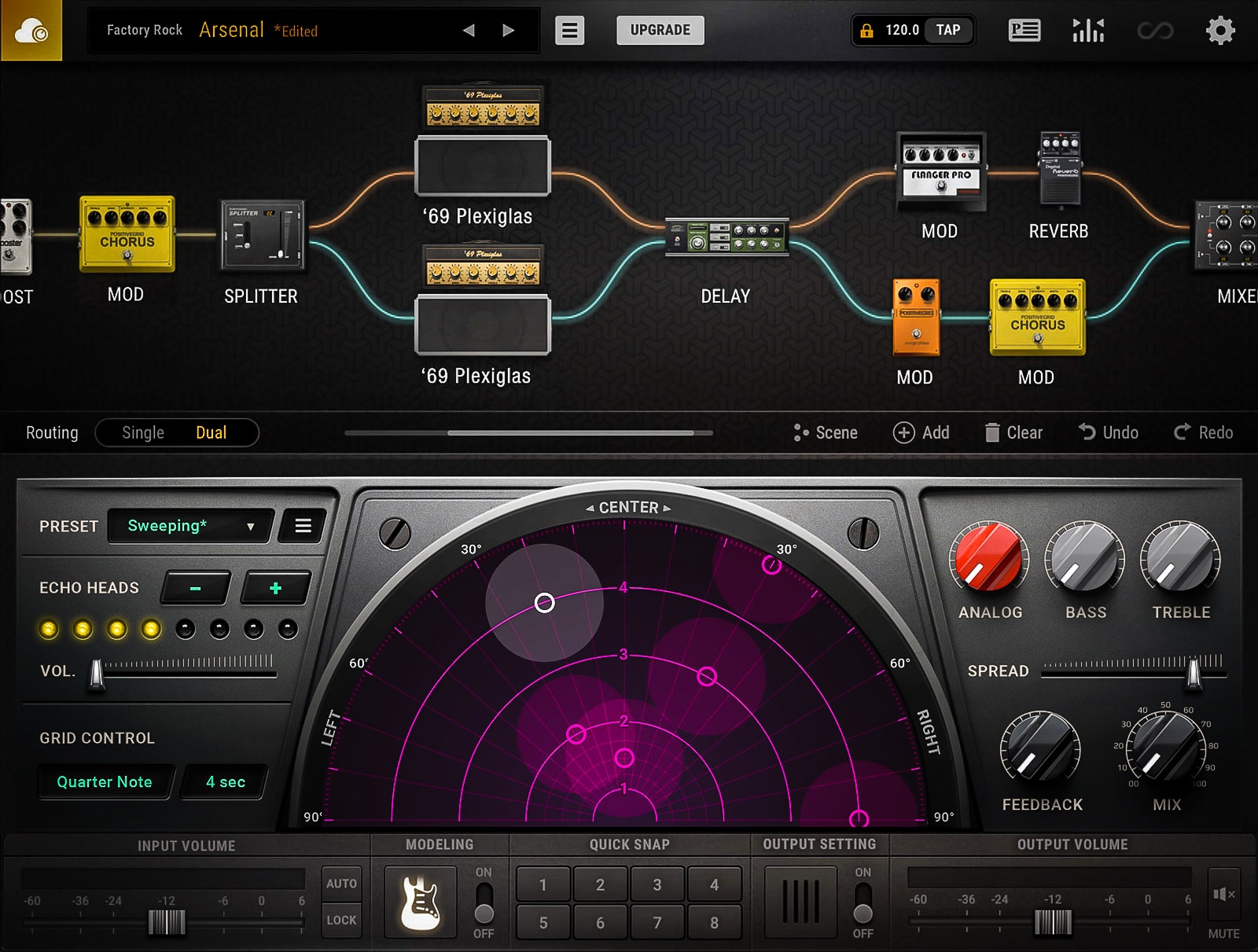Select the Quarter Note grid control option

(105, 781)
